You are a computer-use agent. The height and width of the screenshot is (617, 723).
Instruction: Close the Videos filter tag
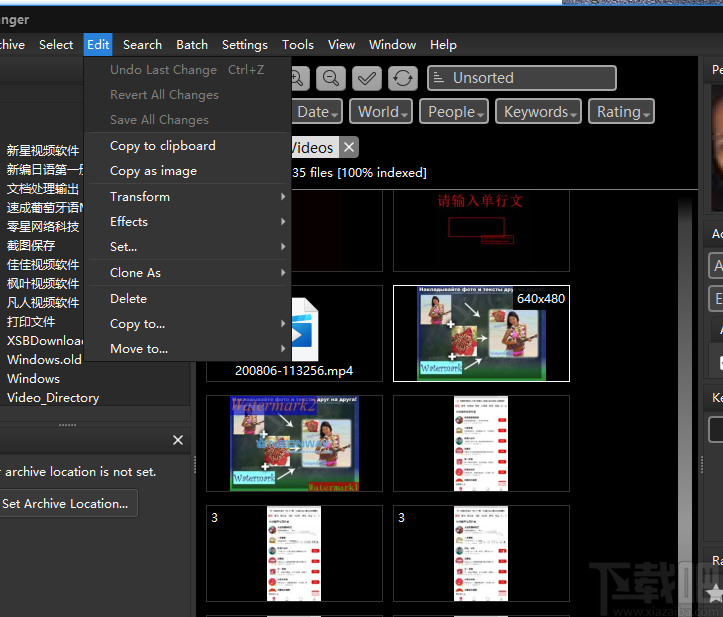pos(349,148)
